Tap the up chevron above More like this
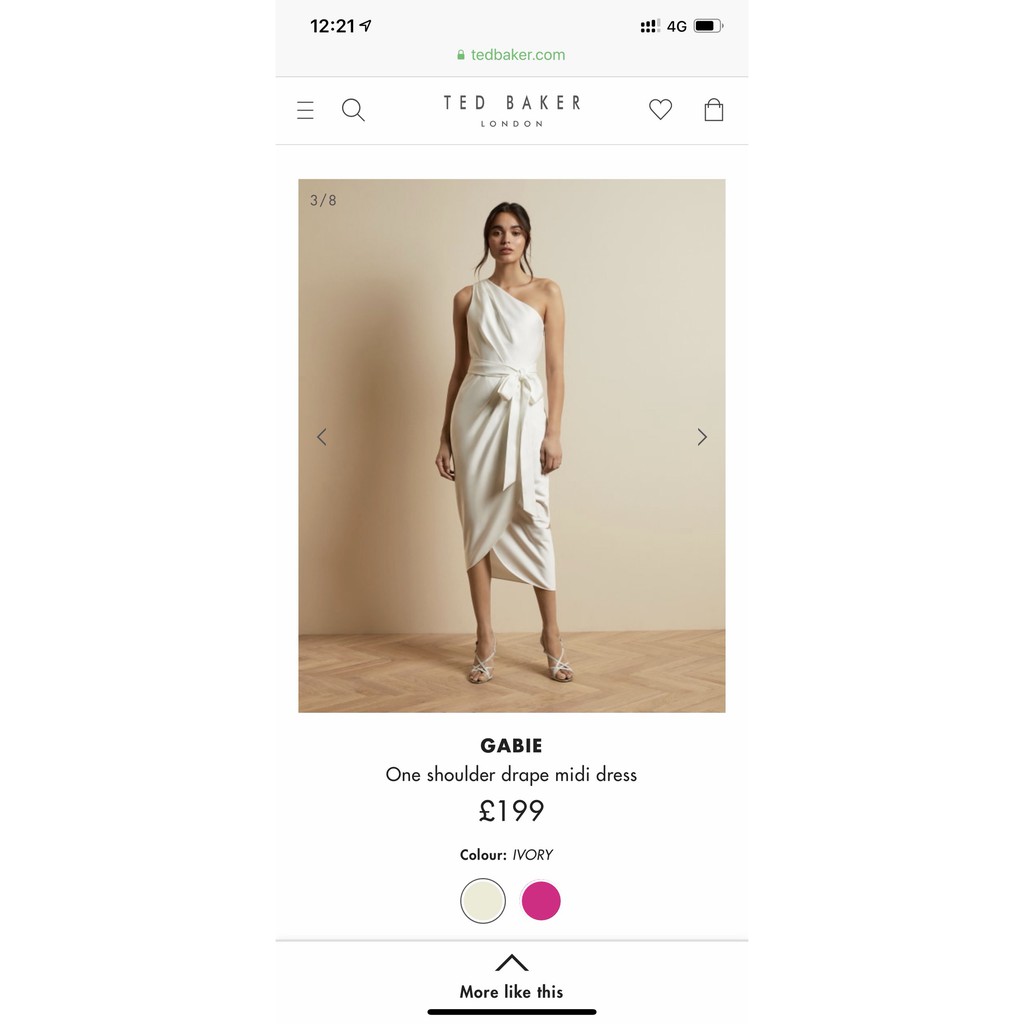This screenshot has height=1024, width=1024. [x=511, y=963]
